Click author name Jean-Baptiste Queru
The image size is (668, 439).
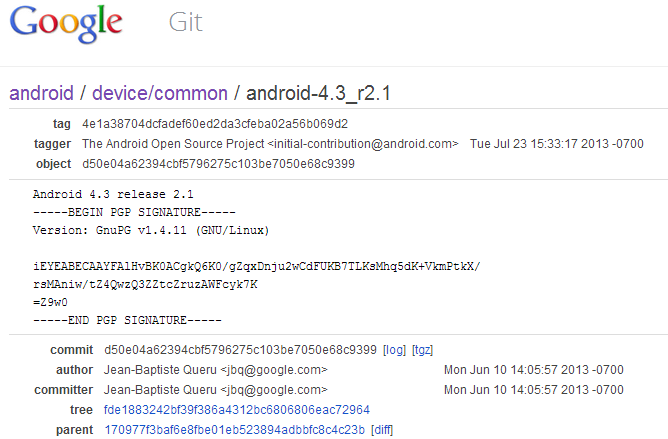coord(160,370)
